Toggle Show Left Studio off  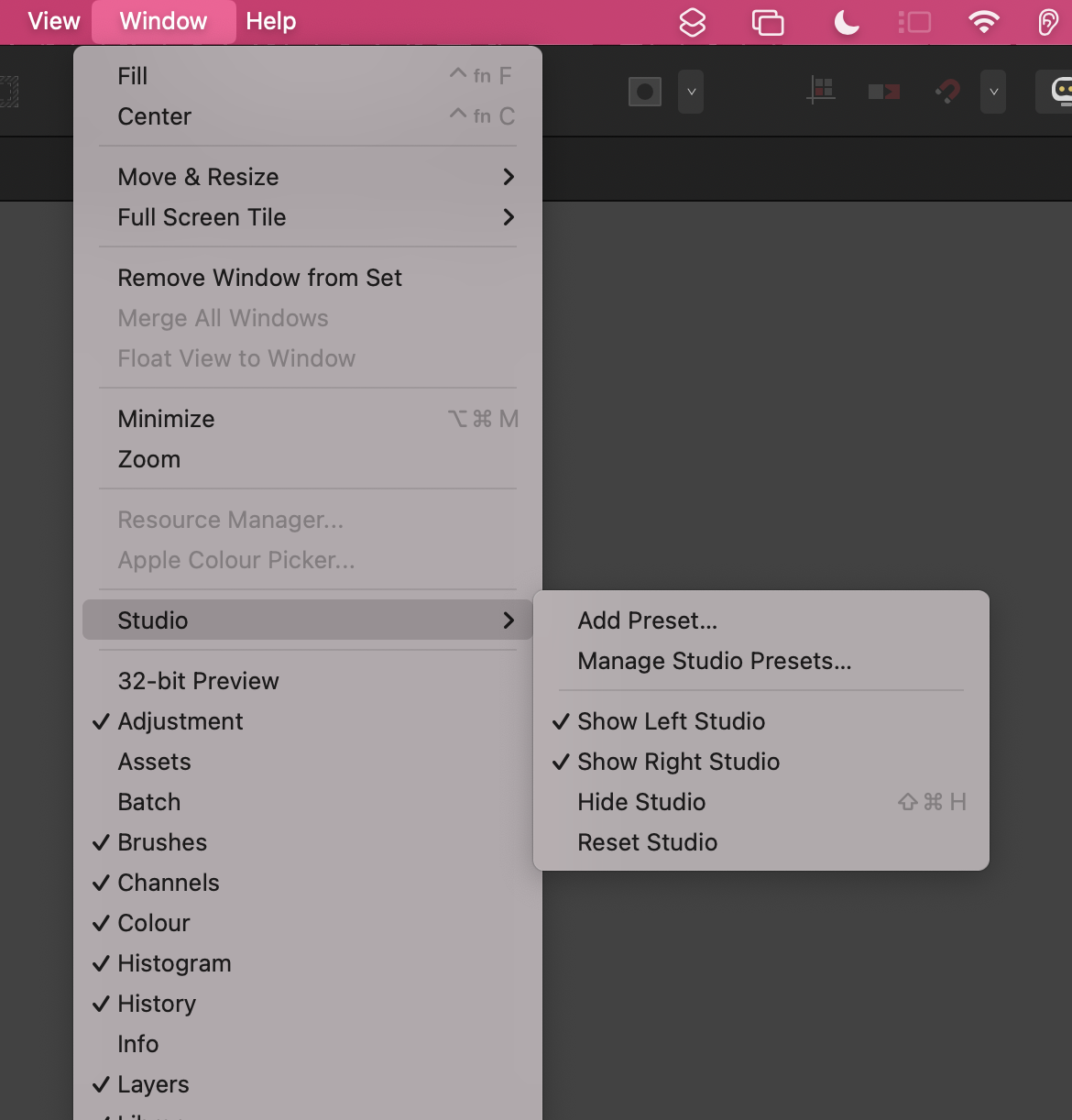(x=671, y=721)
